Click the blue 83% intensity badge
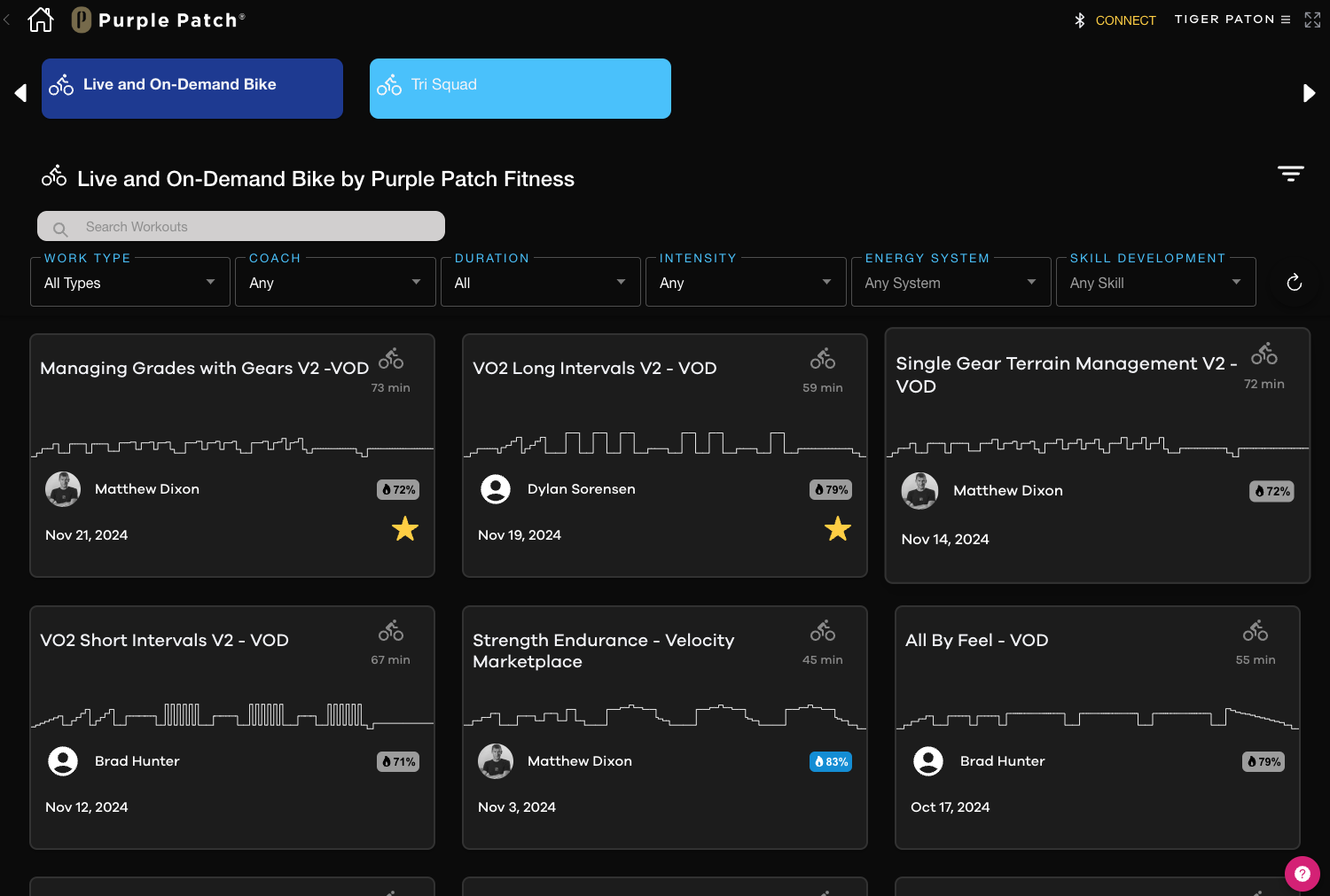The height and width of the screenshot is (896, 1330). pos(831,761)
